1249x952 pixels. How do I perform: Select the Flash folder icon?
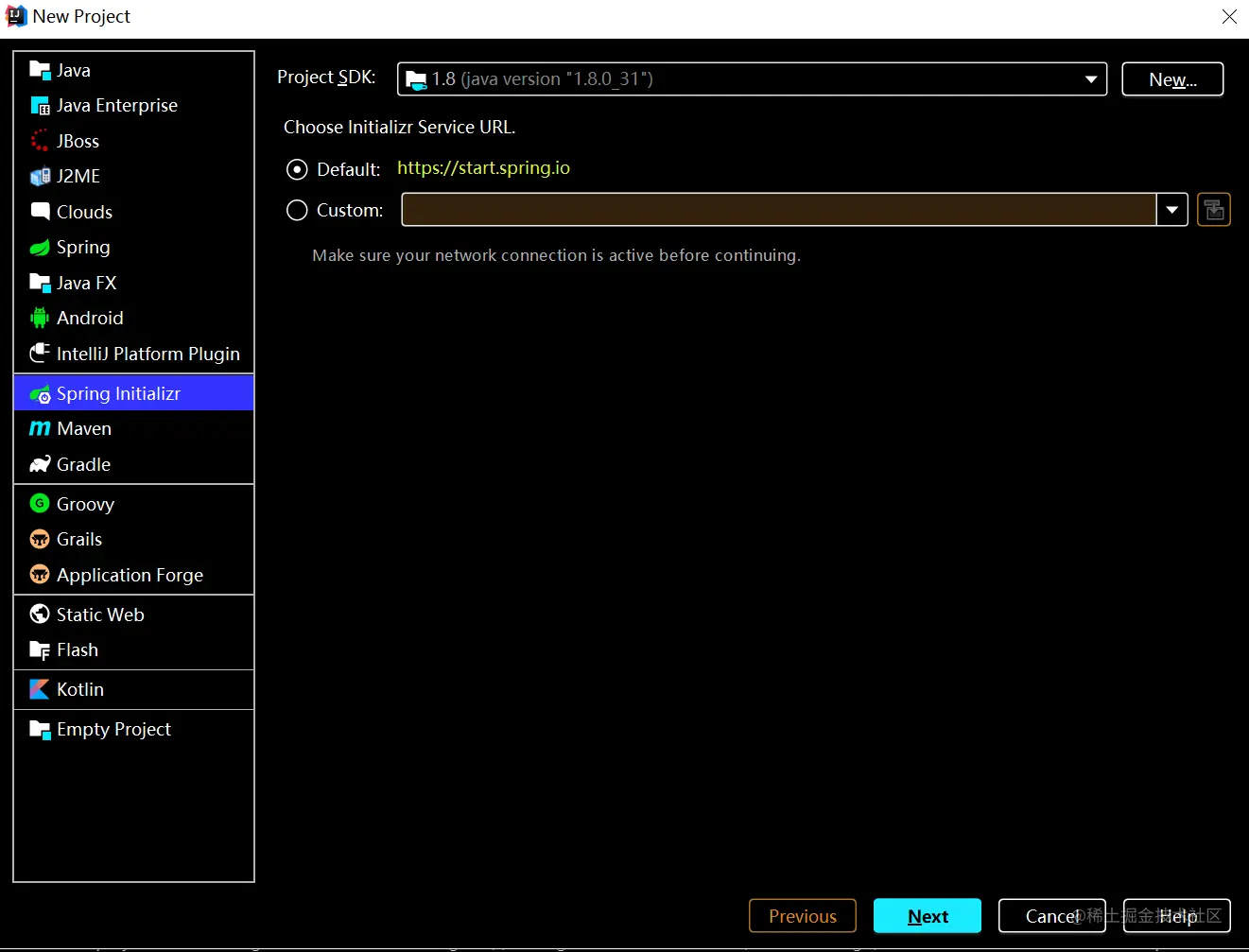click(40, 649)
